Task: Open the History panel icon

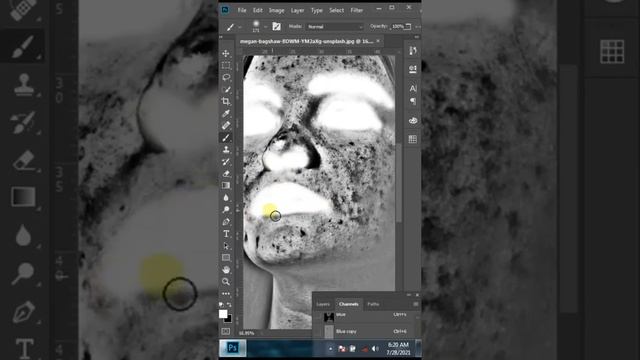Action: tap(413, 51)
